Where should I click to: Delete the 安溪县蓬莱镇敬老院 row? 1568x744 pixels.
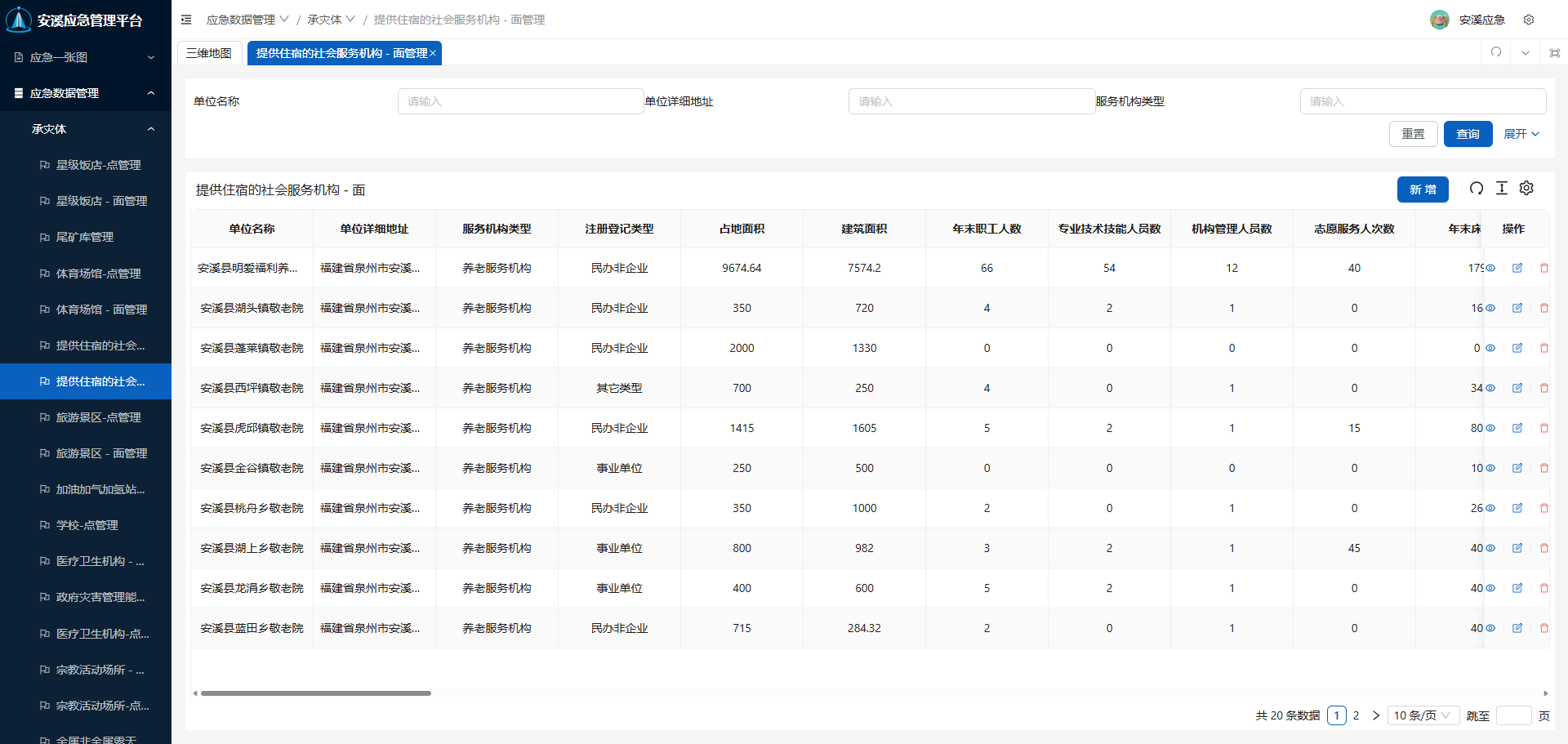click(1543, 348)
